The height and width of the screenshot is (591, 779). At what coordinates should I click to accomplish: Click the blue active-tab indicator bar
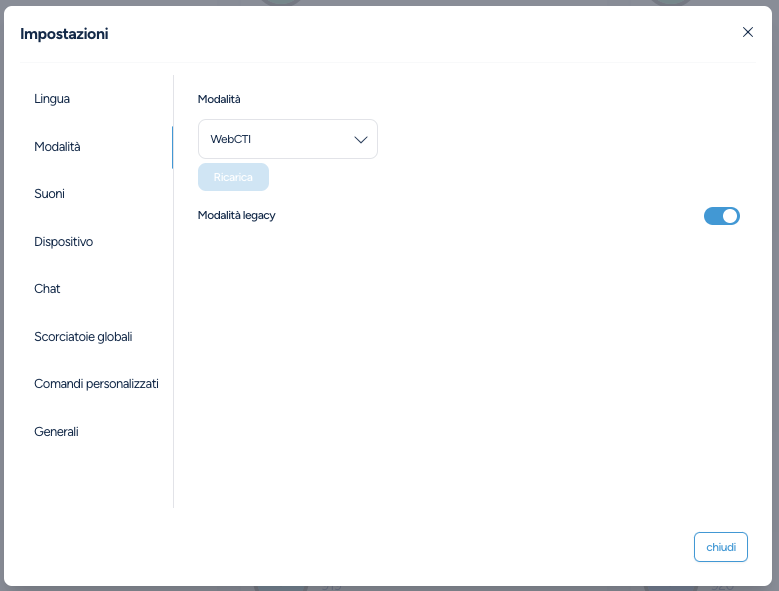tap(172, 146)
